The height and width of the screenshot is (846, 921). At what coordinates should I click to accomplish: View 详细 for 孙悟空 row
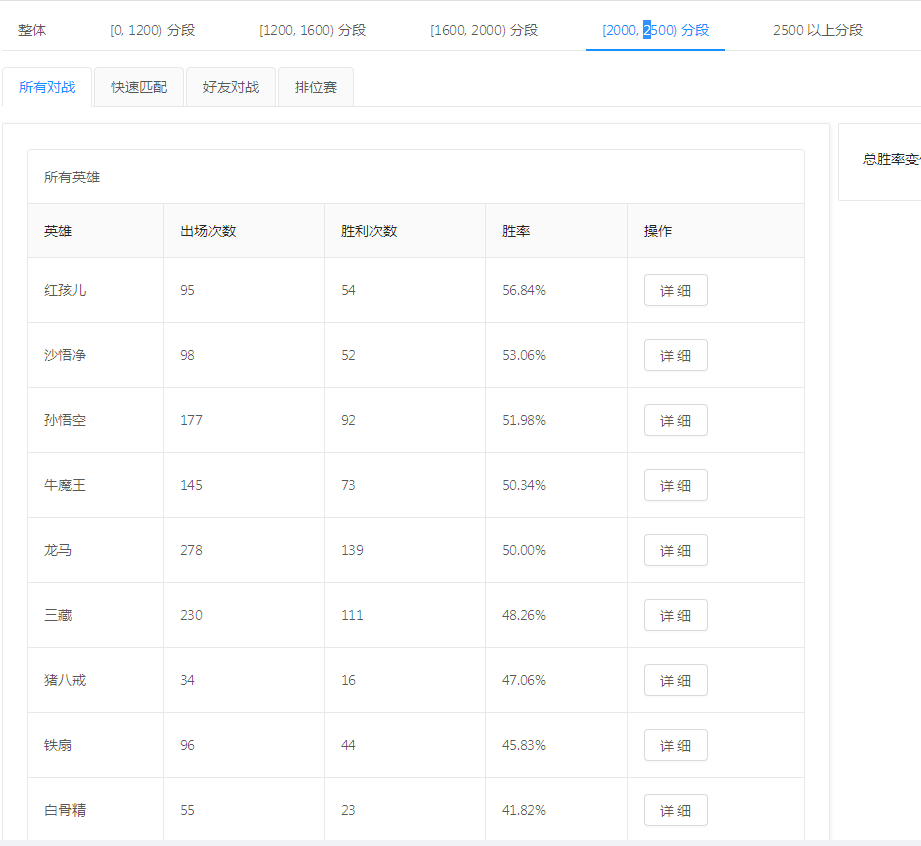click(x=675, y=420)
